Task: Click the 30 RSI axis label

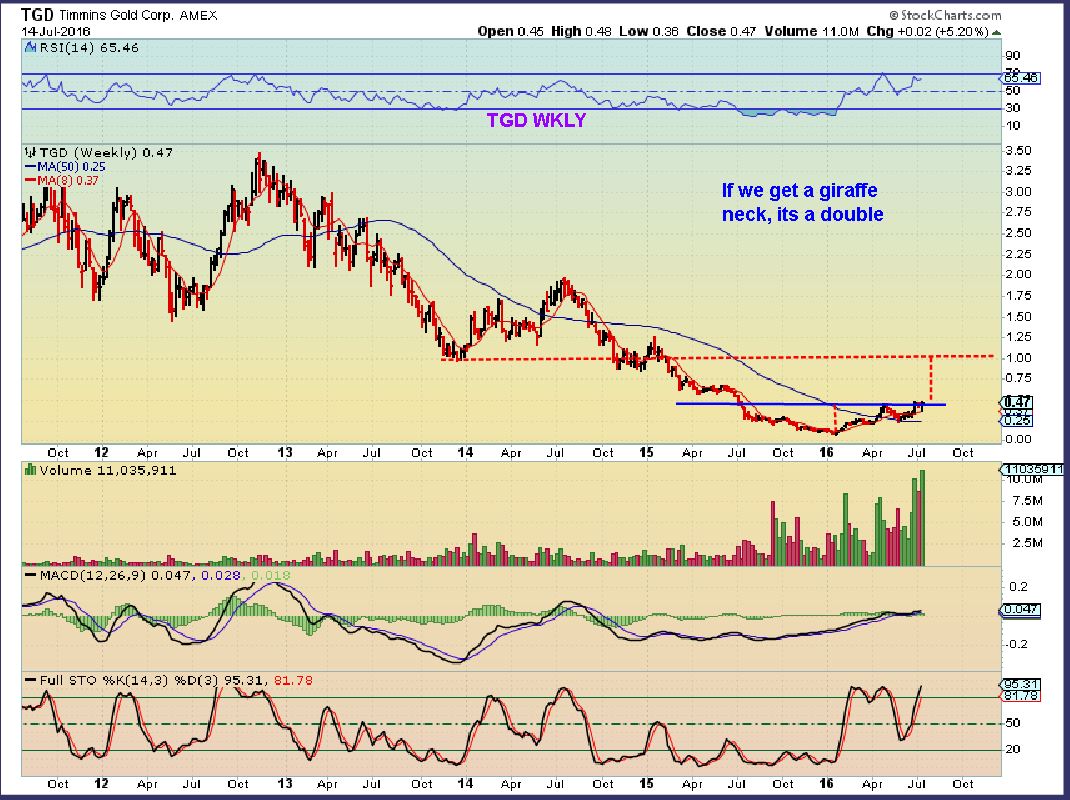Action: pyautogui.click(x=1013, y=108)
